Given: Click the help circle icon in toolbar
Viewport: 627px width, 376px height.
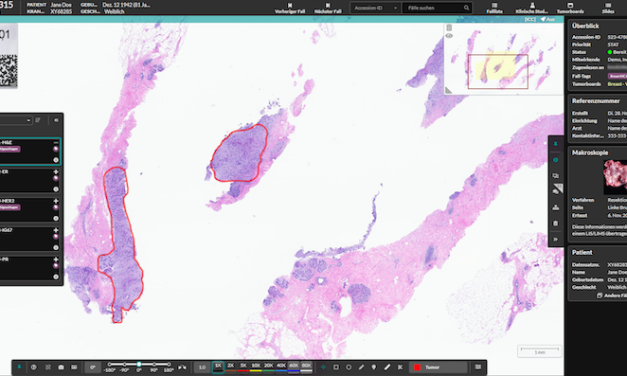Looking at the screenshot, I should (x=34, y=367).
